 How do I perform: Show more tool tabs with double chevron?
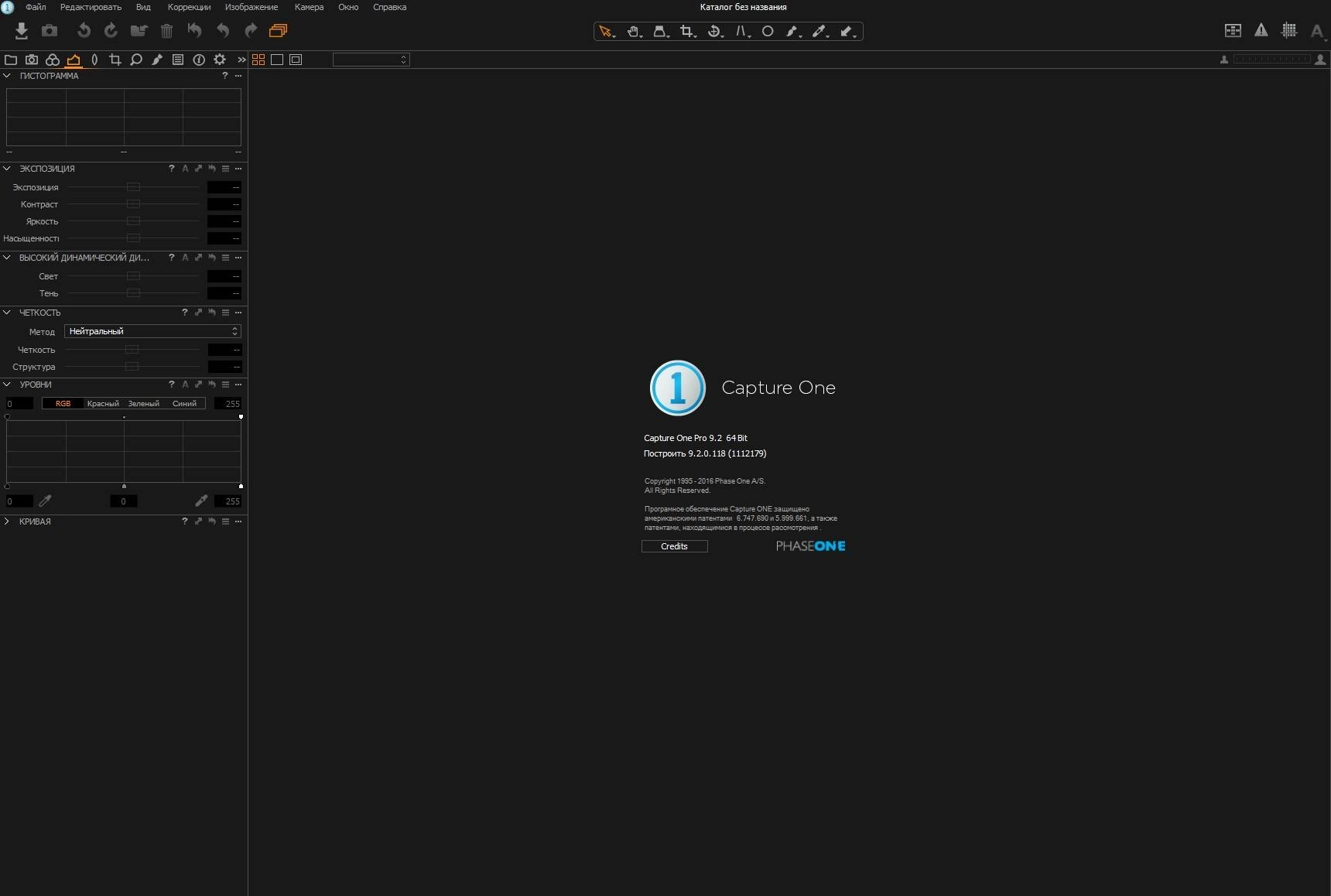click(x=241, y=60)
